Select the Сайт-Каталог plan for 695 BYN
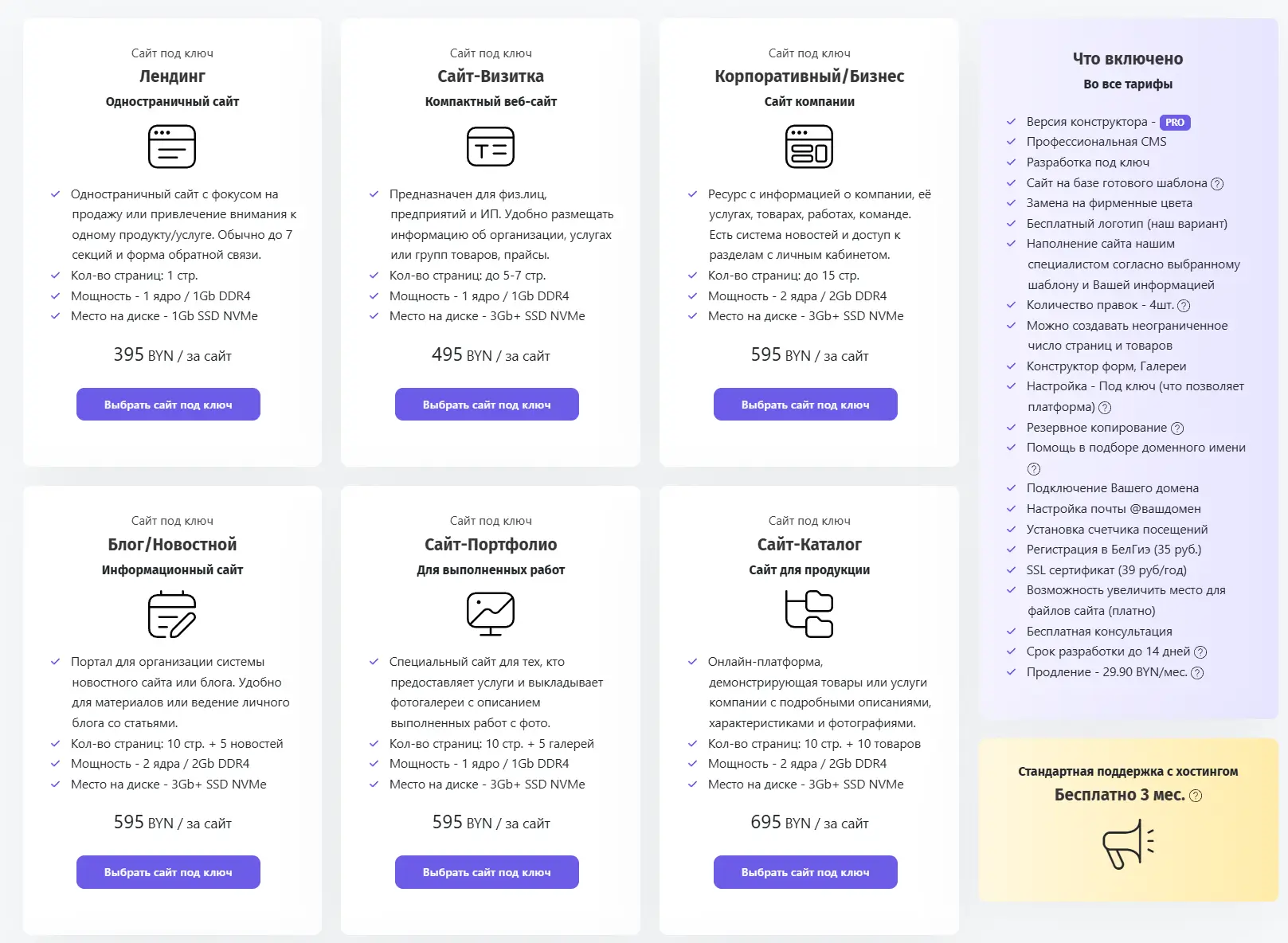 coord(805,872)
